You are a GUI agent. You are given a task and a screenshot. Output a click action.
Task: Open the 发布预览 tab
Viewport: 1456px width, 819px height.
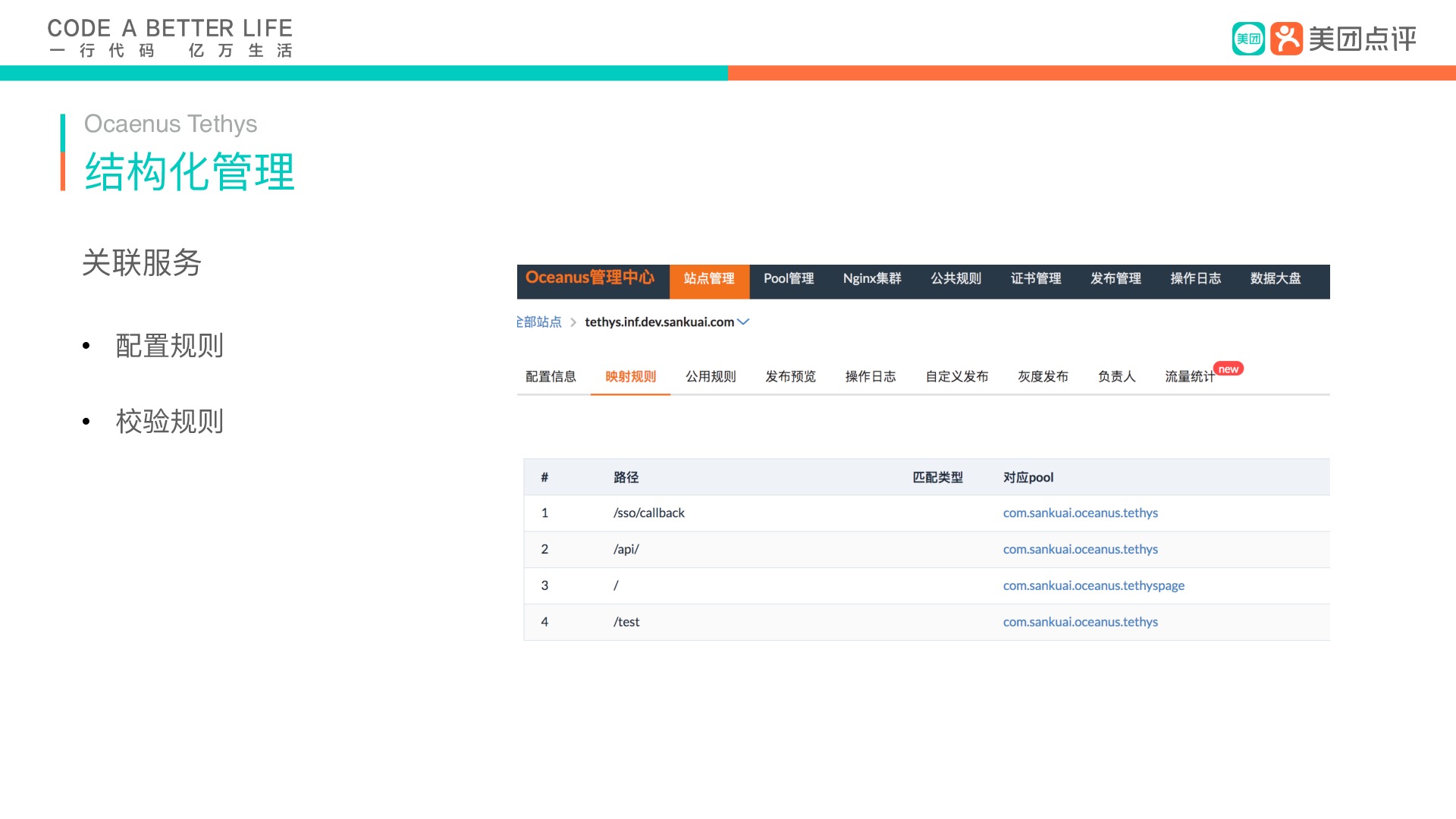[x=790, y=376]
